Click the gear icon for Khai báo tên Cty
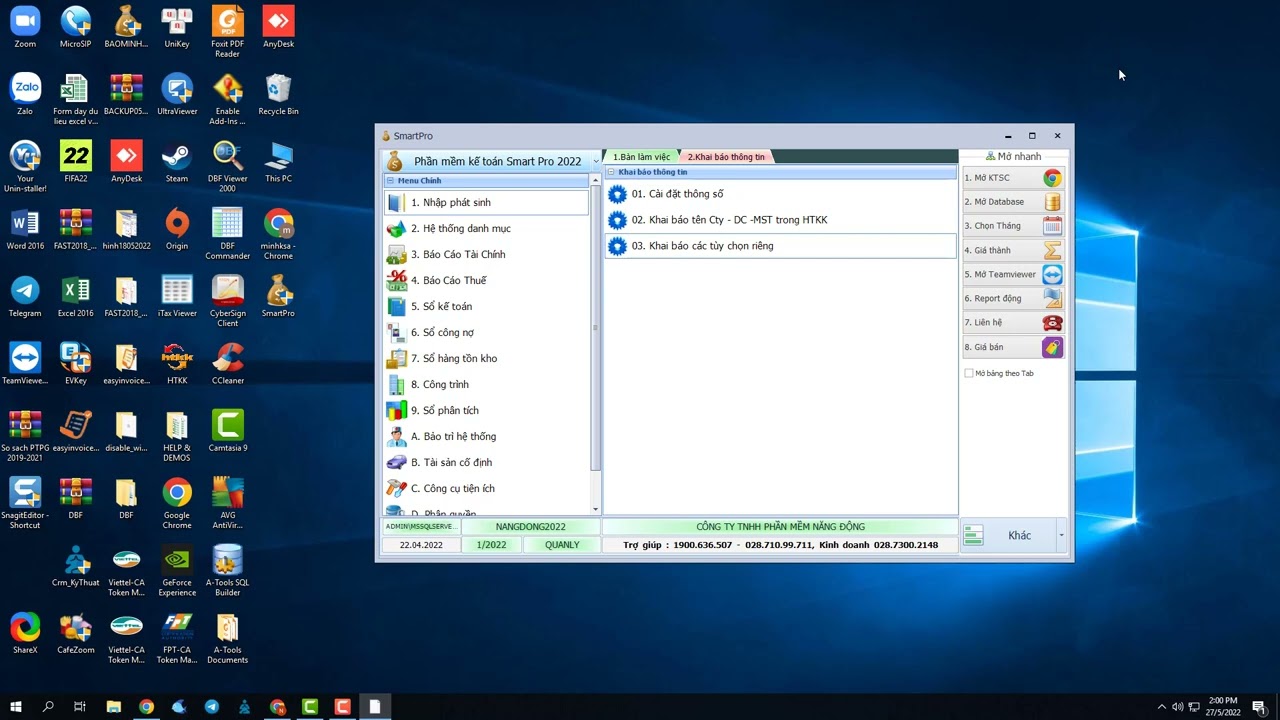 coord(617,220)
